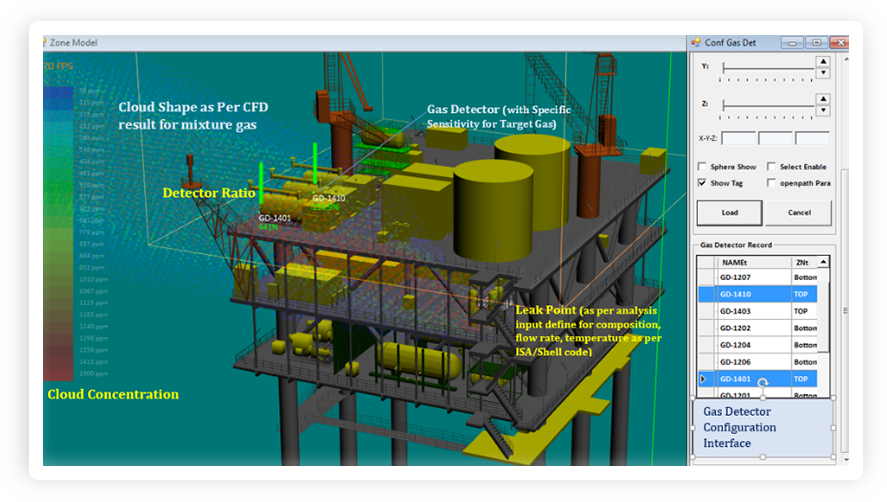Image resolution: width=887 pixels, height=502 pixels.
Task: Click the Y position slider track
Action: click(x=770, y=68)
